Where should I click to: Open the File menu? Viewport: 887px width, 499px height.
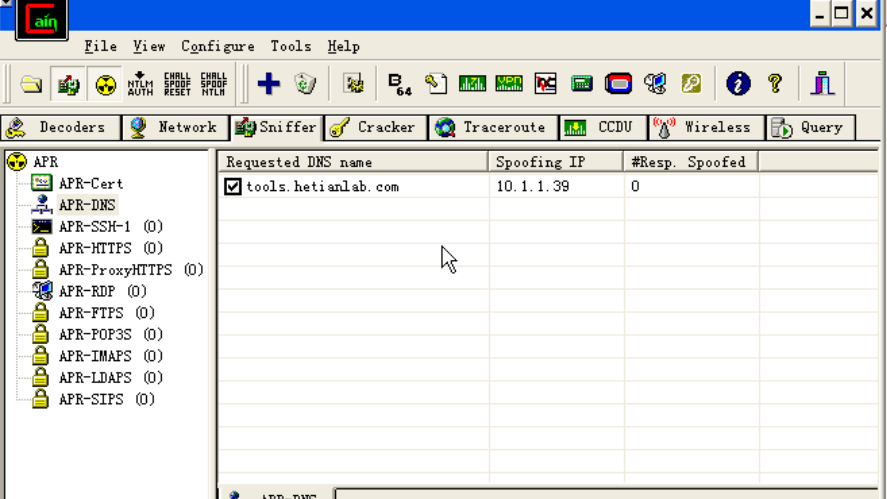[101, 46]
